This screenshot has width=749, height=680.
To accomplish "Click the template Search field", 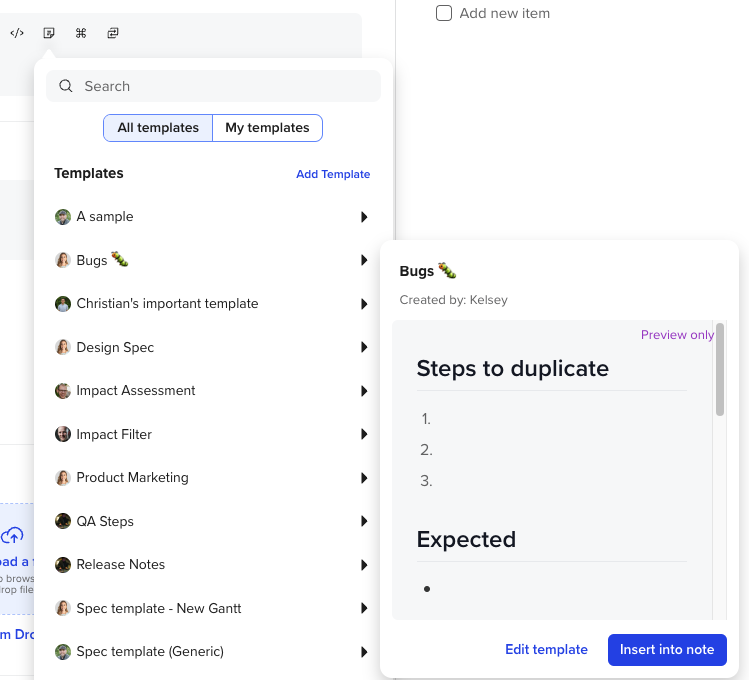I will (x=225, y=86).
